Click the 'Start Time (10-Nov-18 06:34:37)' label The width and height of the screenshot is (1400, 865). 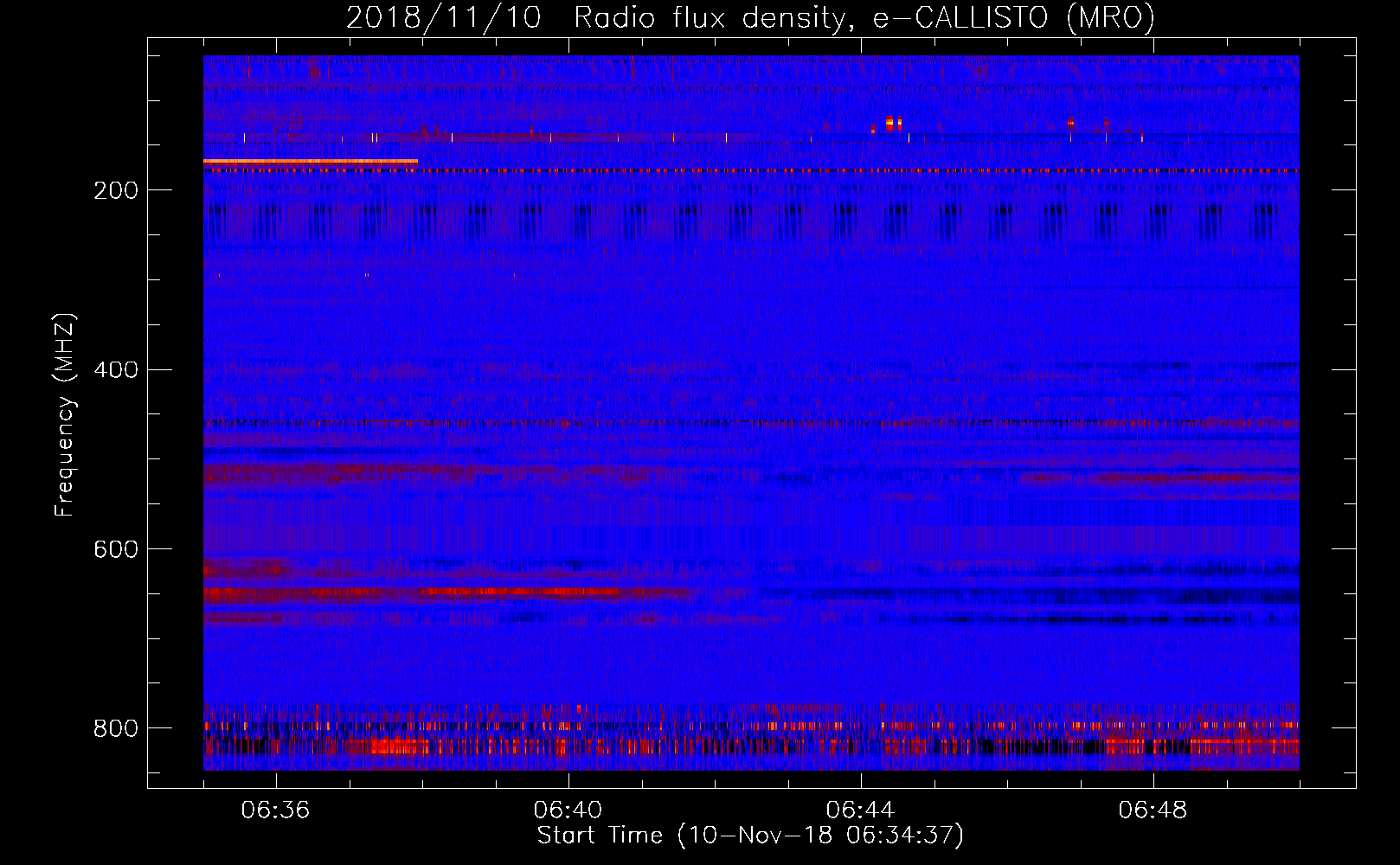point(750,836)
